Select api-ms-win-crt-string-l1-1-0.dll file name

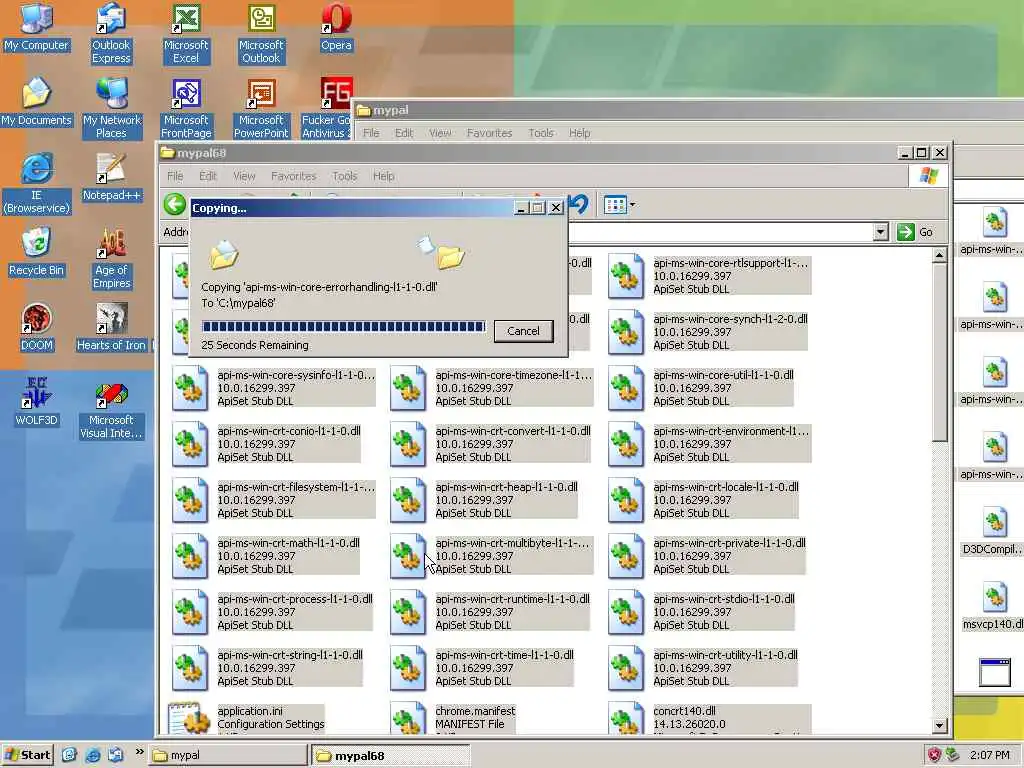[x=289, y=655]
